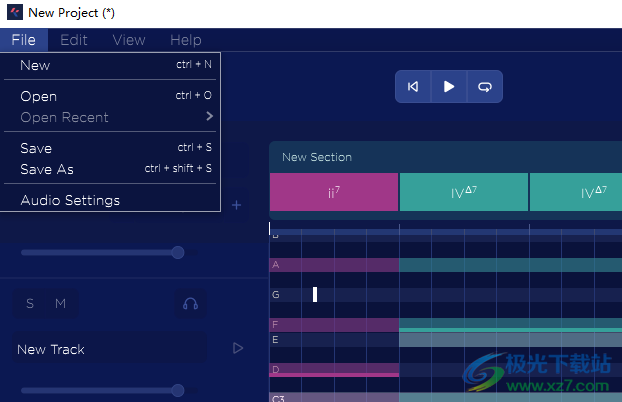The height and width of the screenshot is (402, 622).
Task: Open the Edit menu
Action: (74, 40)
